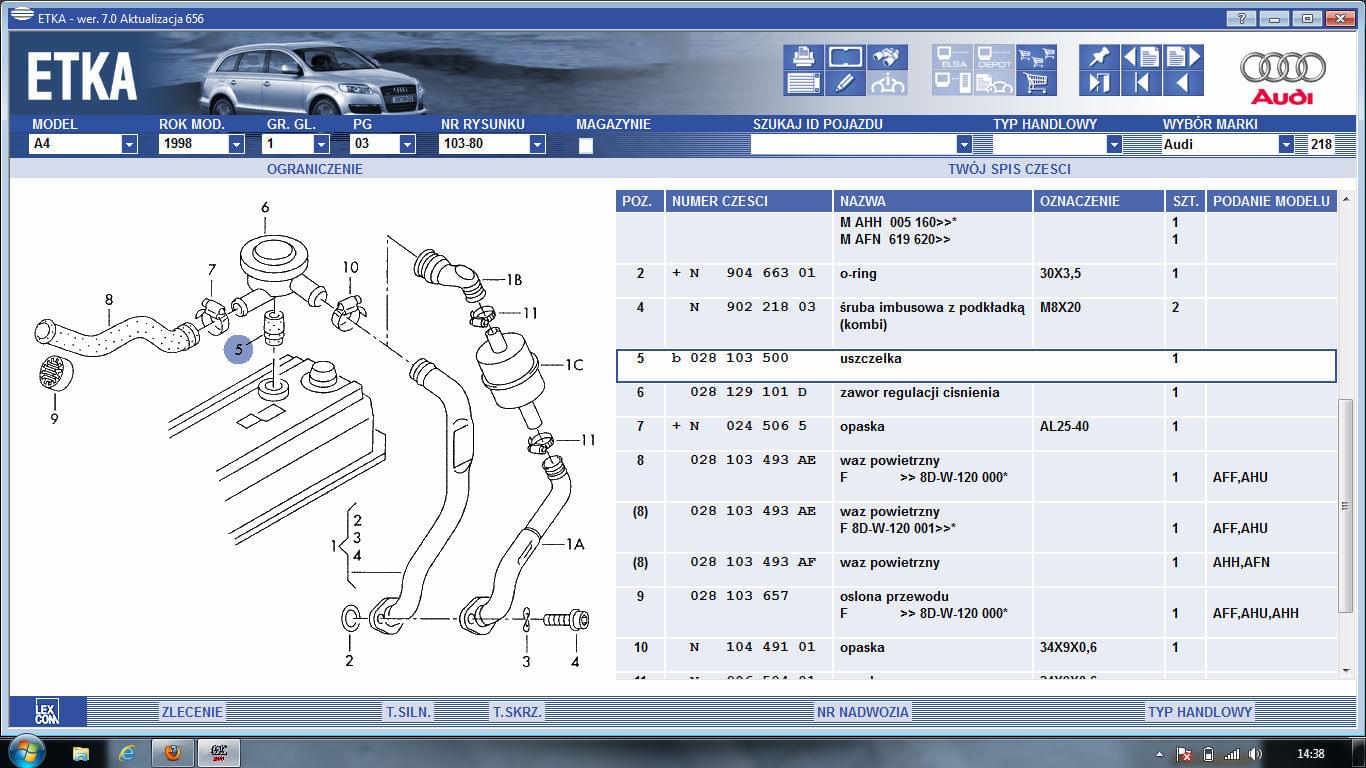Click the PODANIE MODELU column header
1366x768 pixels.
point(1271,201)
